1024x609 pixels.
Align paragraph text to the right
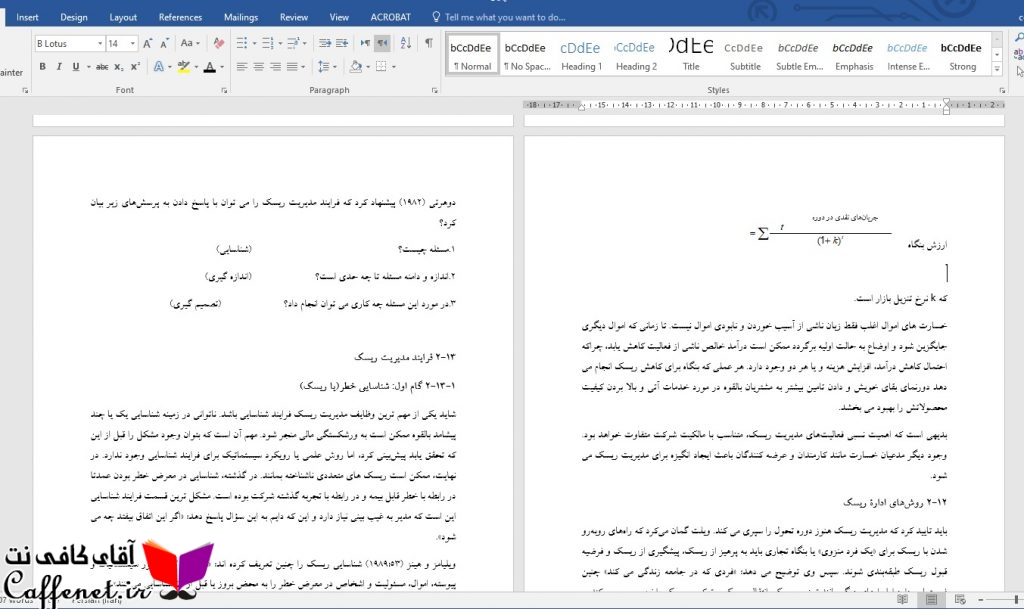tap(276, 67)
